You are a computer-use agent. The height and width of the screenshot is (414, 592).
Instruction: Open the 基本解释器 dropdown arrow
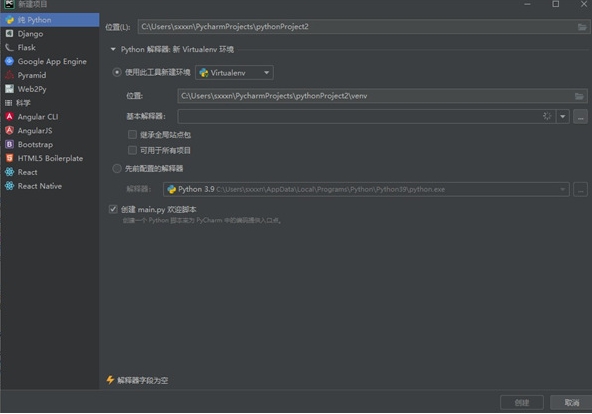pyautogui.click(x=563, y=117)
